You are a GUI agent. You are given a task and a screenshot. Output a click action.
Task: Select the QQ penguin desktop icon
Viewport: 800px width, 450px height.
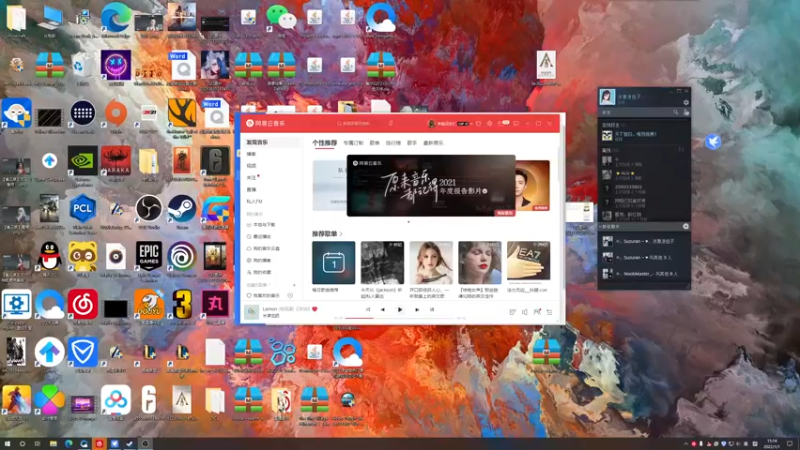49,256
